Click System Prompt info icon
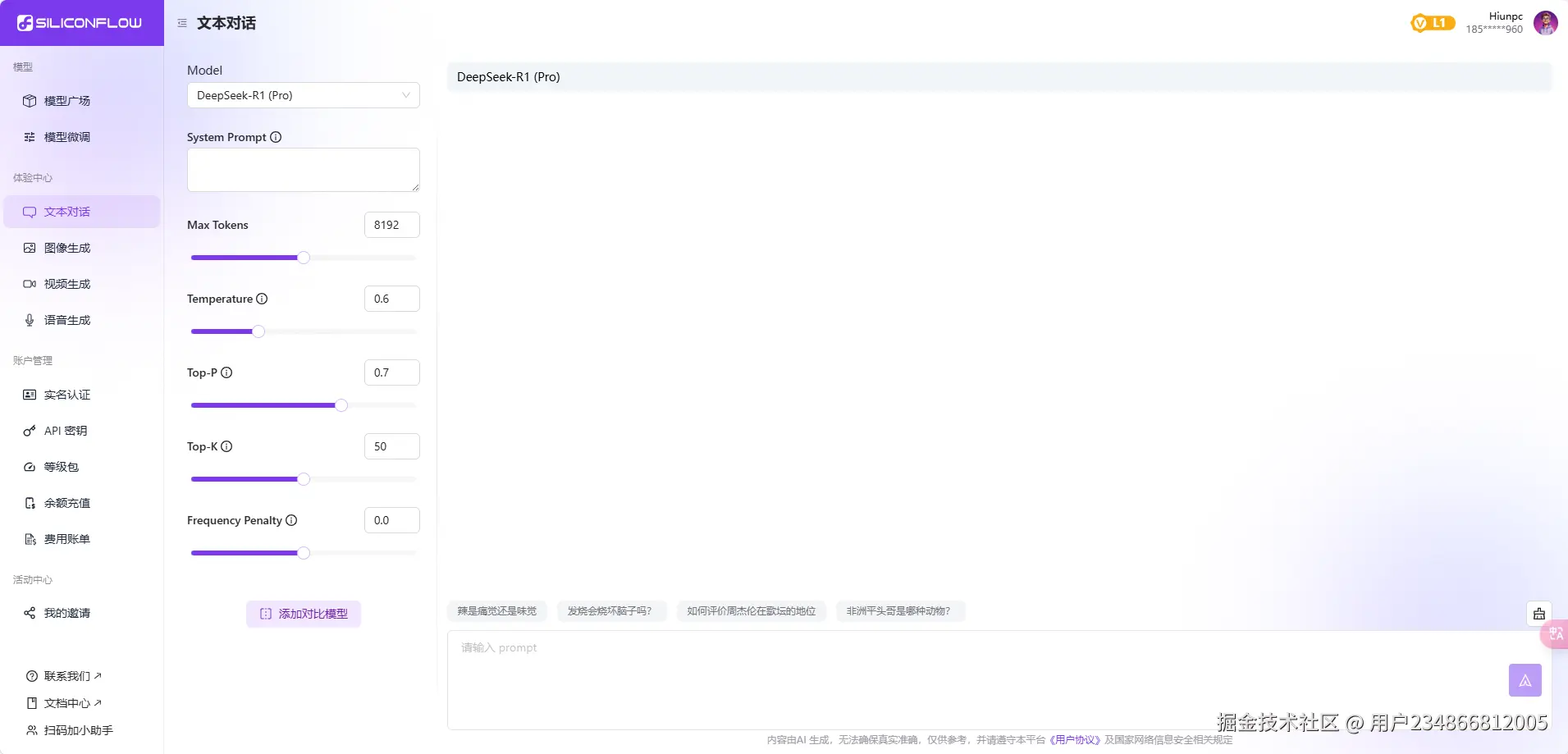Screen dimensions: 1568x754 tap(276, 137)
